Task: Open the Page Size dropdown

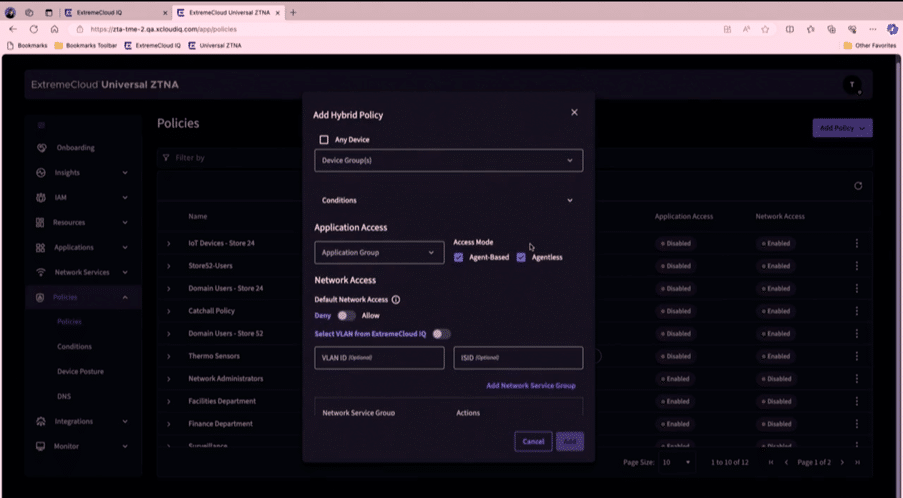Action: click(x=677, y=462)
